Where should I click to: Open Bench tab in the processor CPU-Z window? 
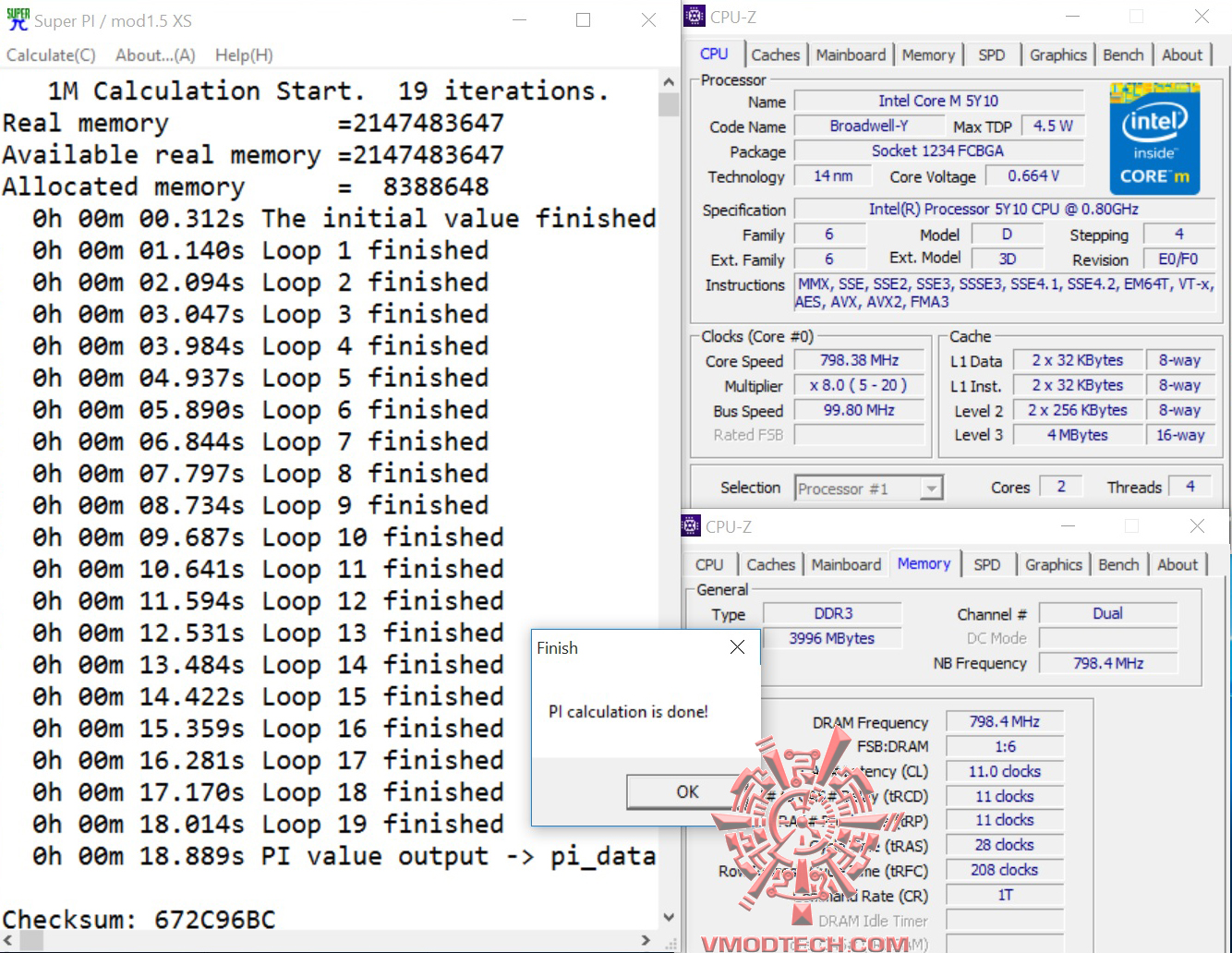point(1123,55)
